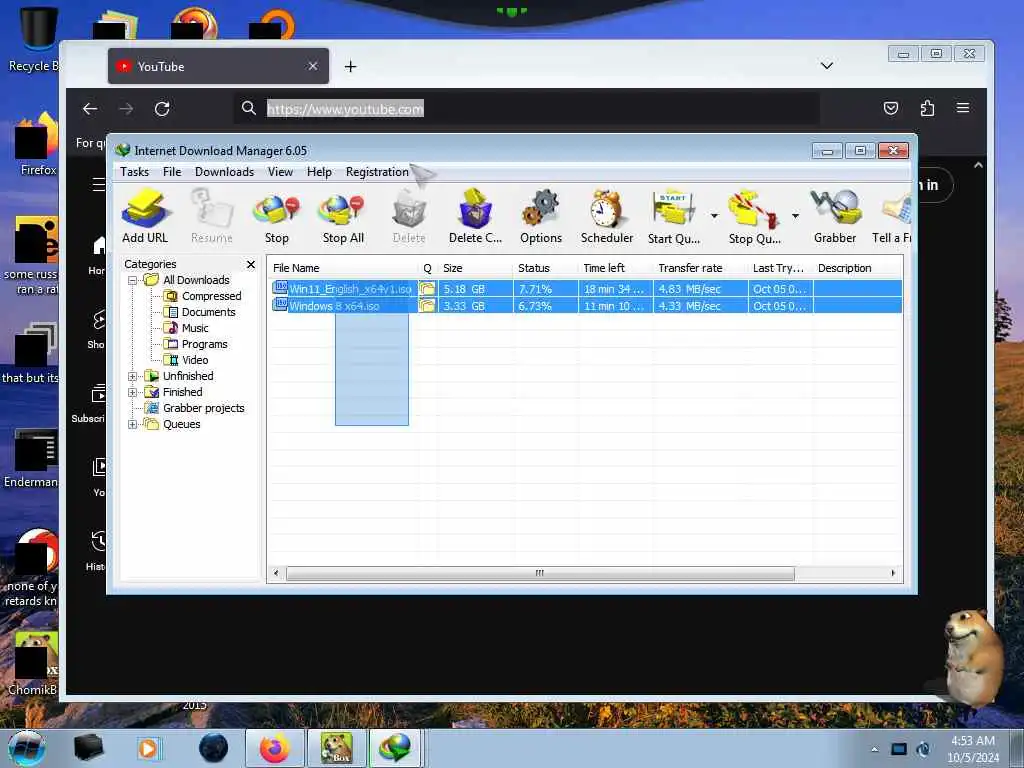This screenshot has height=768, width=1024.
Task: Click the download list scrollbar's right arrow
Action: tap(893, 573)
